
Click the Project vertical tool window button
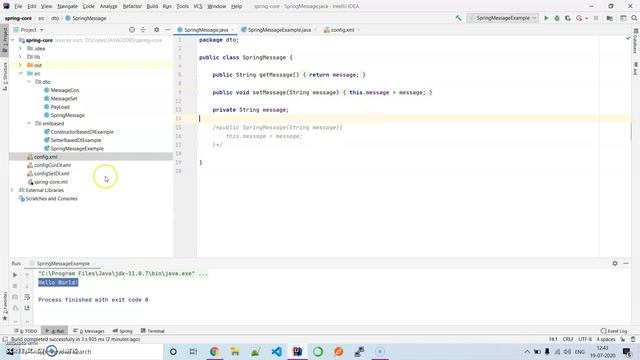(x=4, y=39)
